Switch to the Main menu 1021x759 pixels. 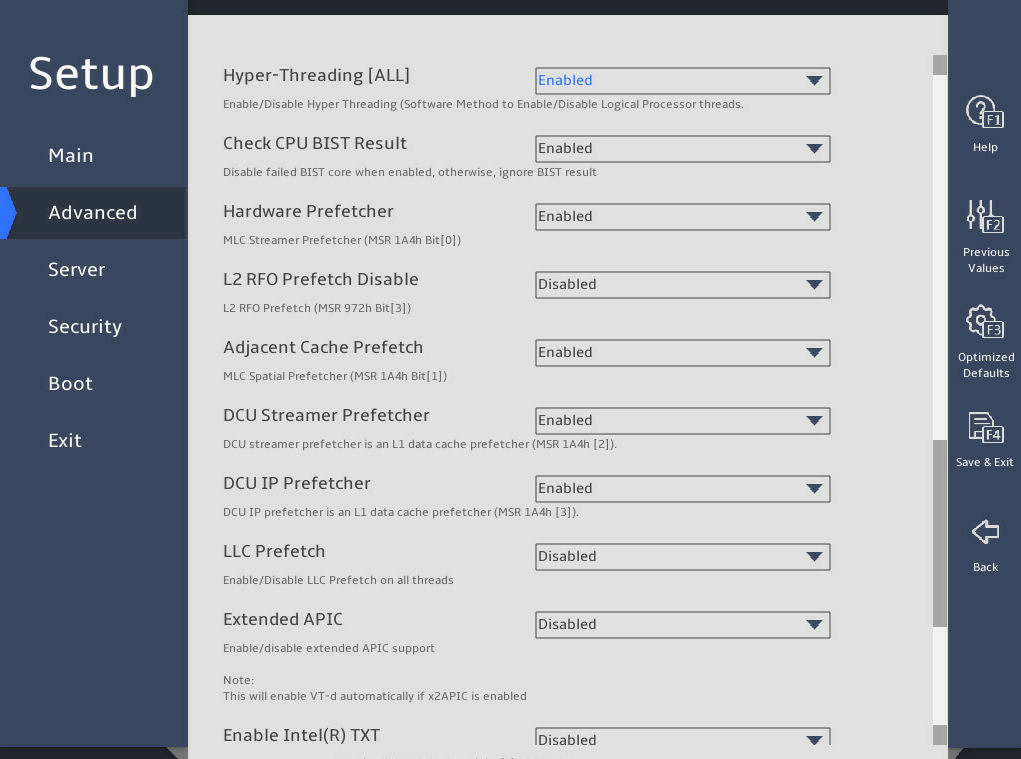click(71, 156)
